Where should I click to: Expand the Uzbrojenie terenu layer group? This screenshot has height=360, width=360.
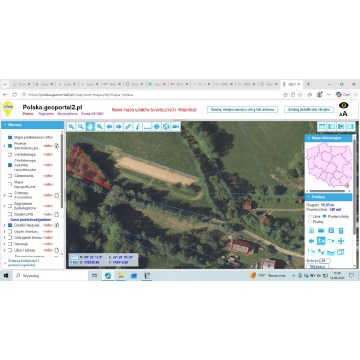point(4,237)
